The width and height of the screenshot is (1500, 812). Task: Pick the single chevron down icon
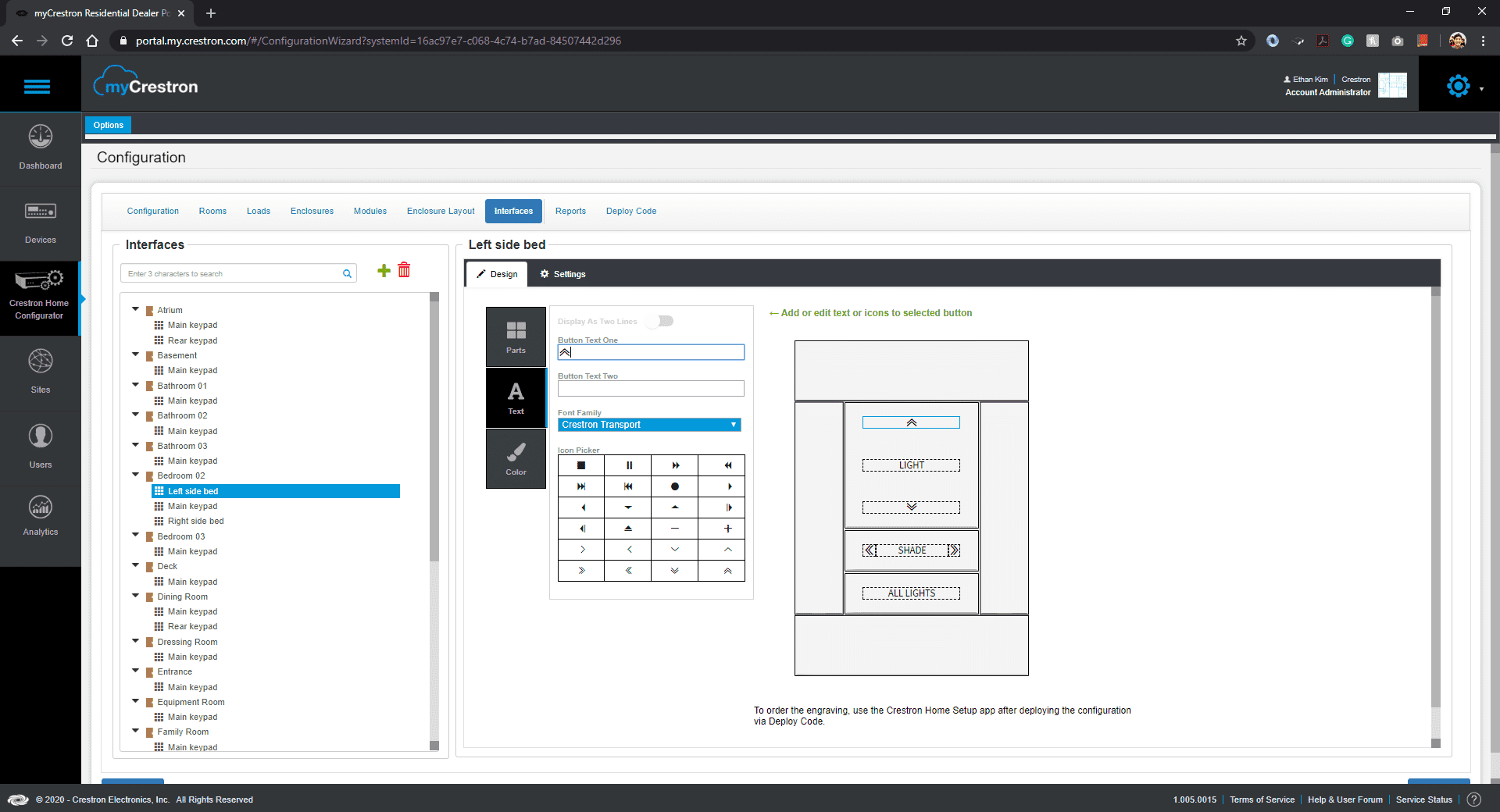pyautogui.click(x=675, y=550)
